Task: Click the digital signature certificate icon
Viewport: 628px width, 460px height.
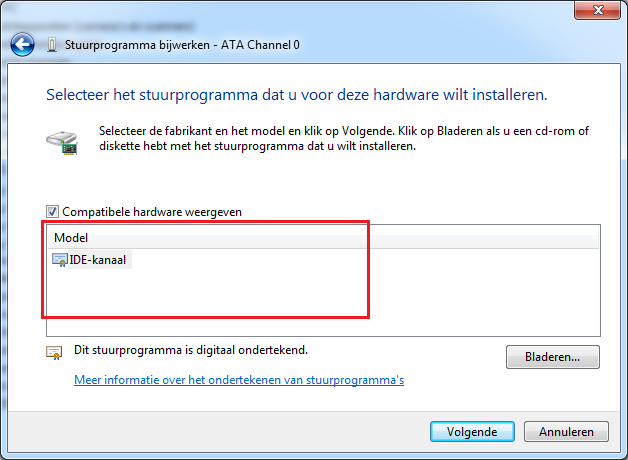Action: (x=54, y=353)
